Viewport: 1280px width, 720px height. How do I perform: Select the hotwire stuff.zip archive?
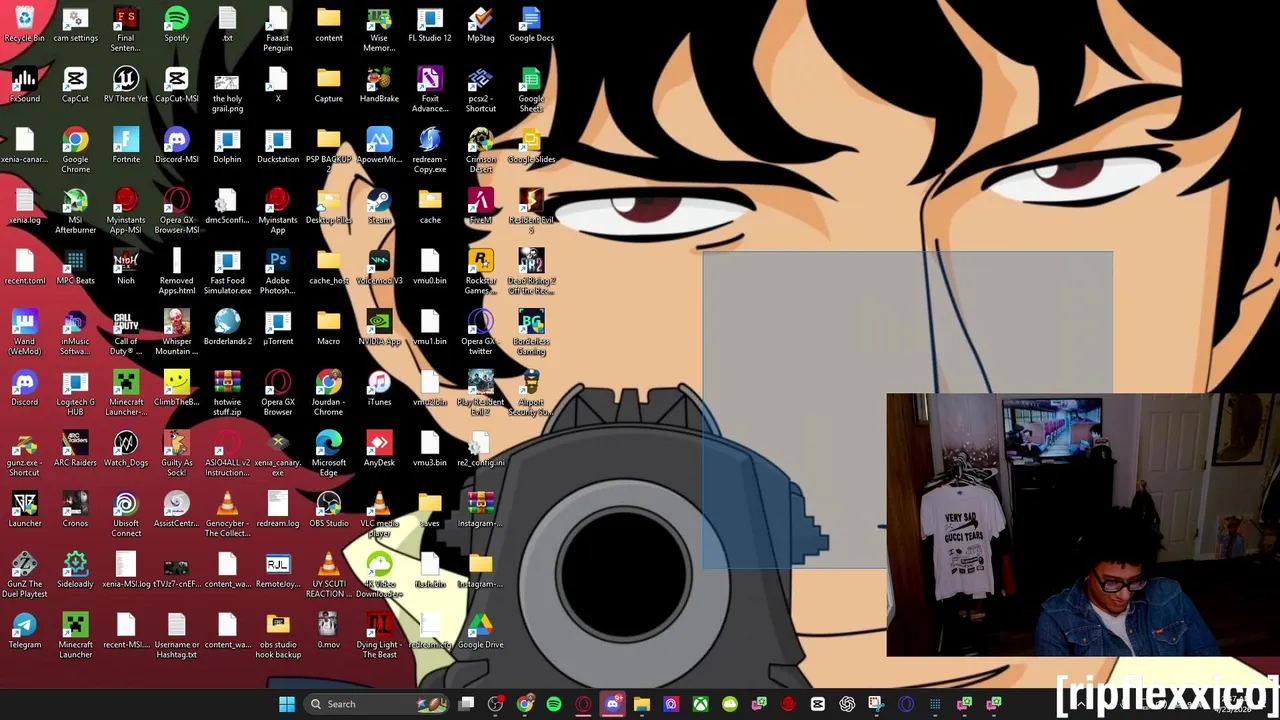[227, 394]
